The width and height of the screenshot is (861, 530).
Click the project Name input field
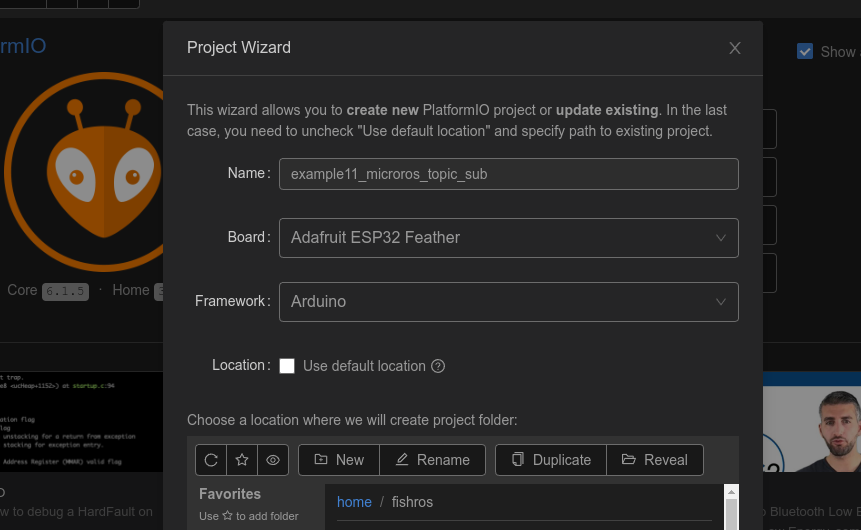(508, 174)
